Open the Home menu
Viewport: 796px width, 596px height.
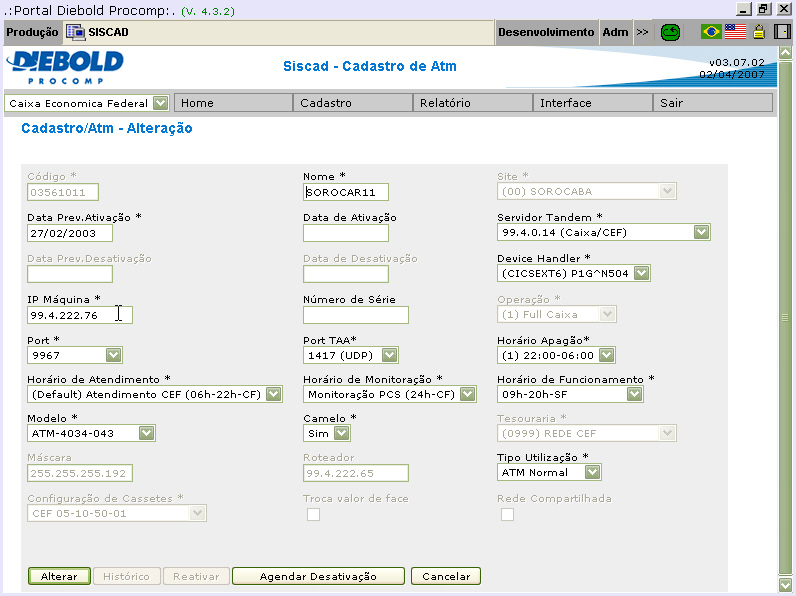point(234,103)
